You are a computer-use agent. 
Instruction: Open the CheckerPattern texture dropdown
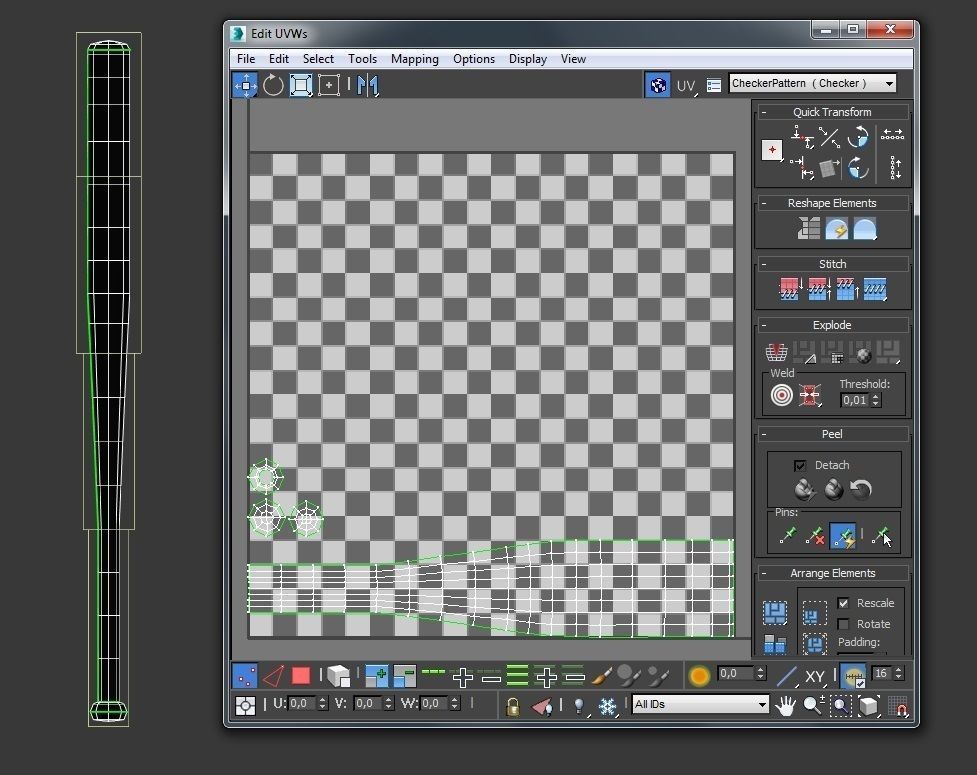[813, 83]
